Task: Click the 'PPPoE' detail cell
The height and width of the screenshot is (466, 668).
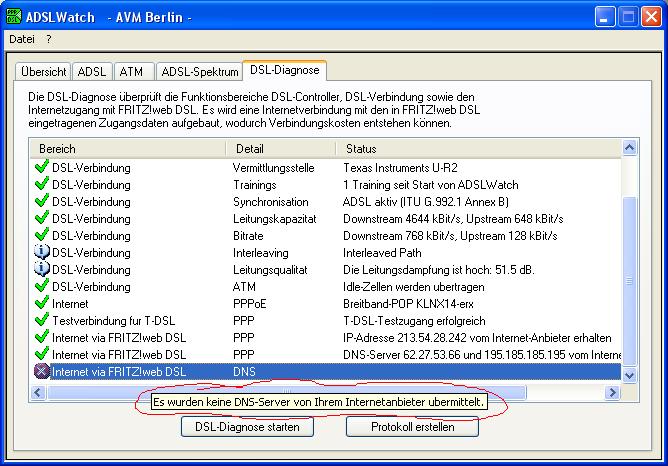Action: [x=250, y=304]
